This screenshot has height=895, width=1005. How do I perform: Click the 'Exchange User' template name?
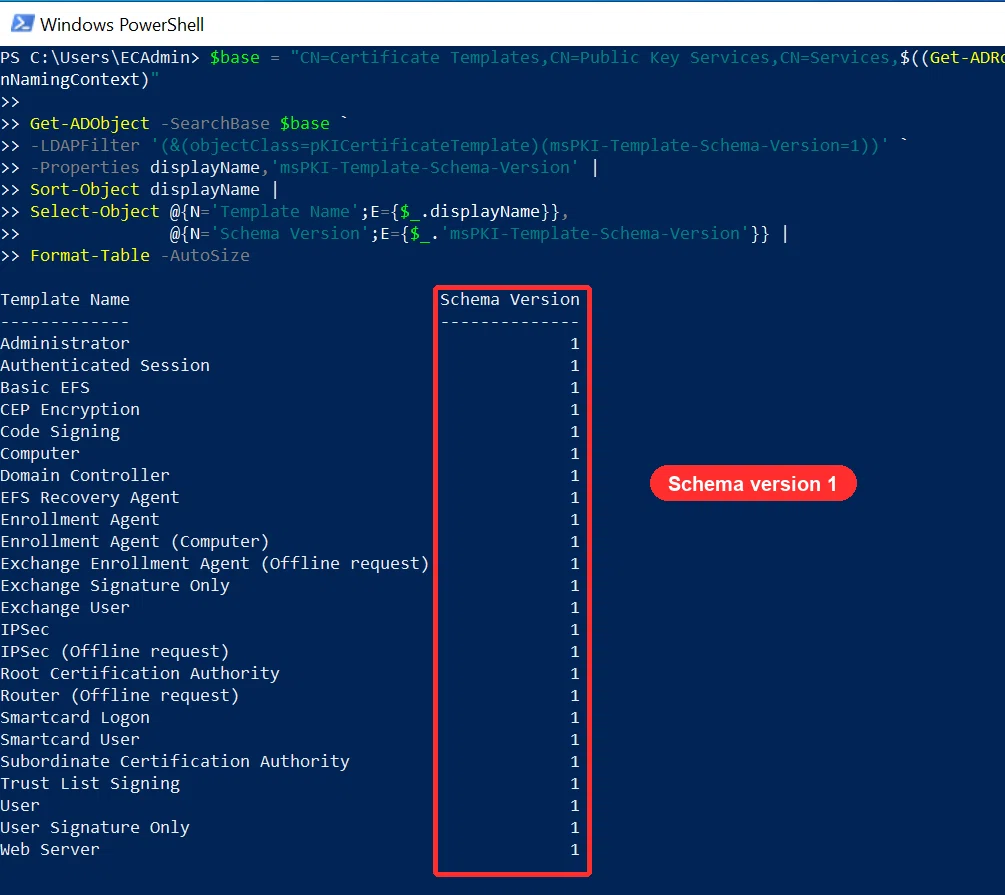(65, 607)
